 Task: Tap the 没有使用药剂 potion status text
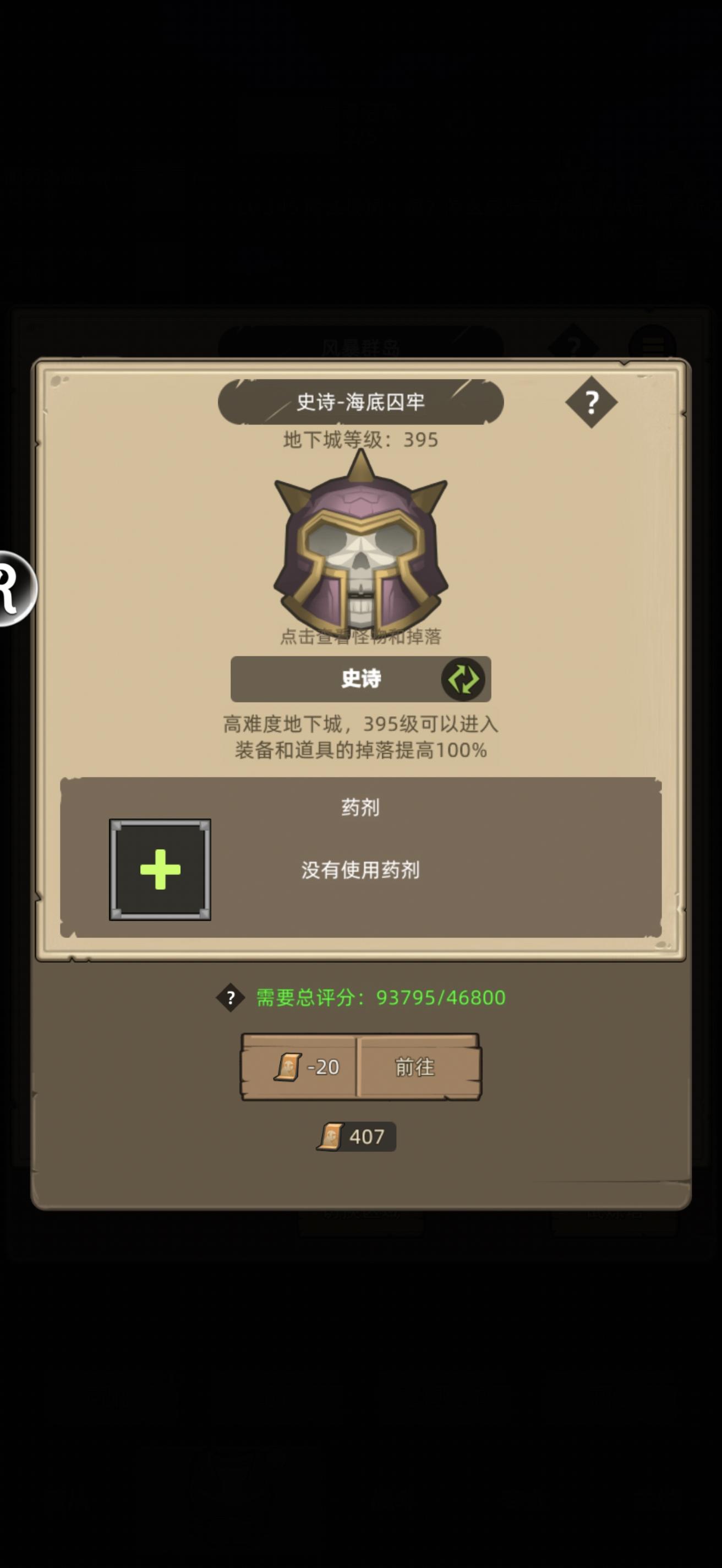tap(360, 870)
